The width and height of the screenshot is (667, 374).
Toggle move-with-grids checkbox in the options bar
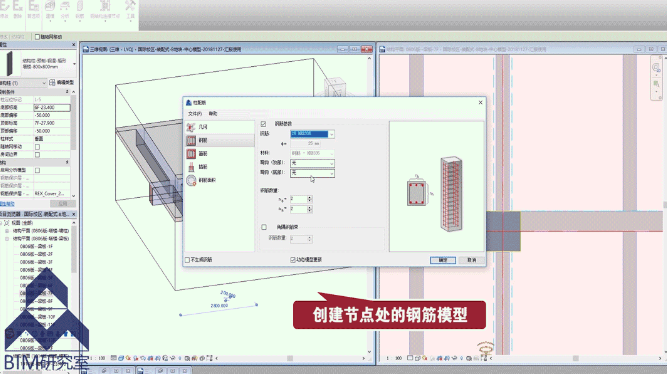pyautogui.click(x=37, y=37)
